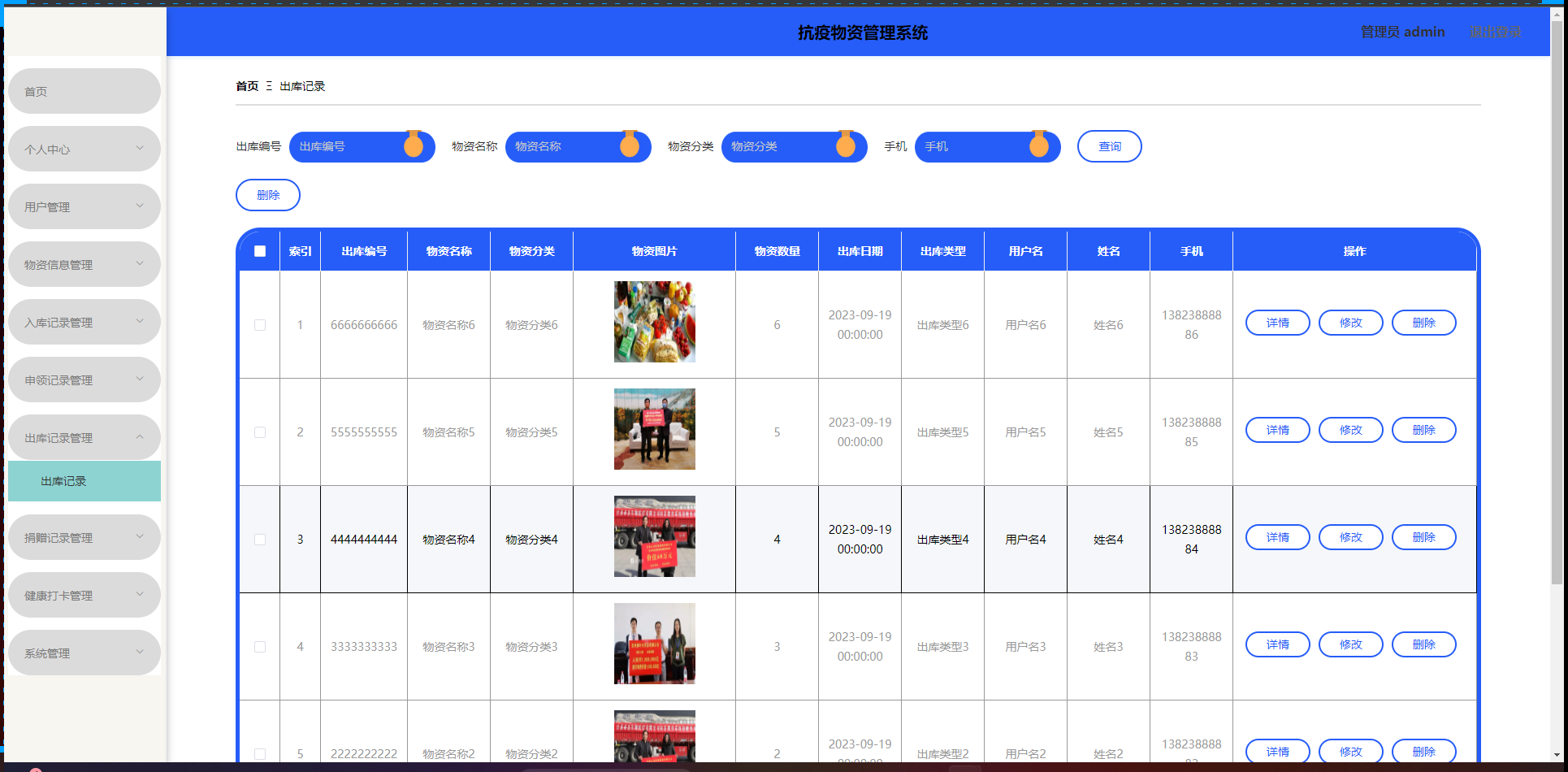This screenshot has height=772, width=1568.
Task: Go to 首页 in the sidebar
Action: [x=84, y=91]
